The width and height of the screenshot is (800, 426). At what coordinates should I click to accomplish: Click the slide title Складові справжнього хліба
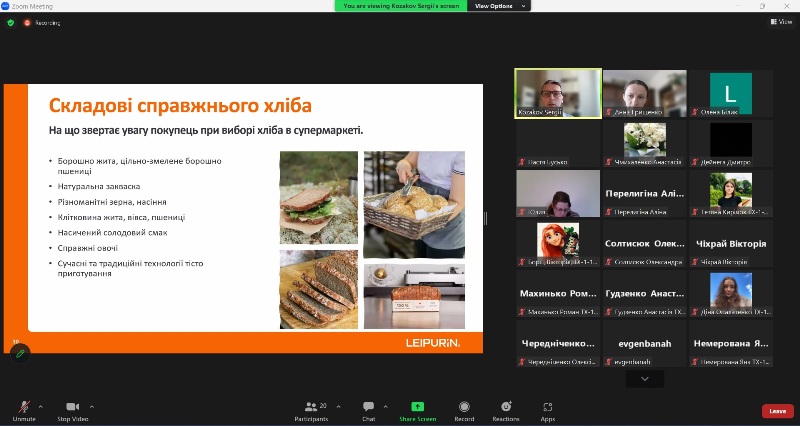click(x=180, y=106)
